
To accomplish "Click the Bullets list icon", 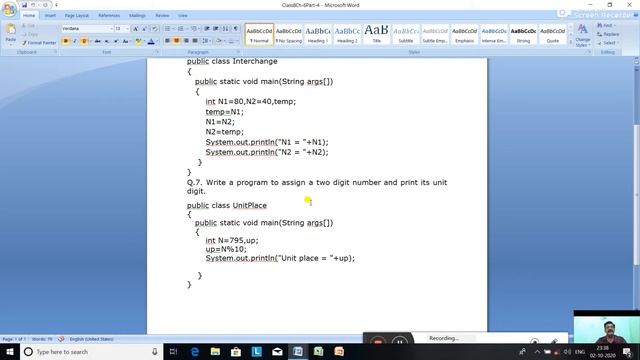I will tap(167, 29).
